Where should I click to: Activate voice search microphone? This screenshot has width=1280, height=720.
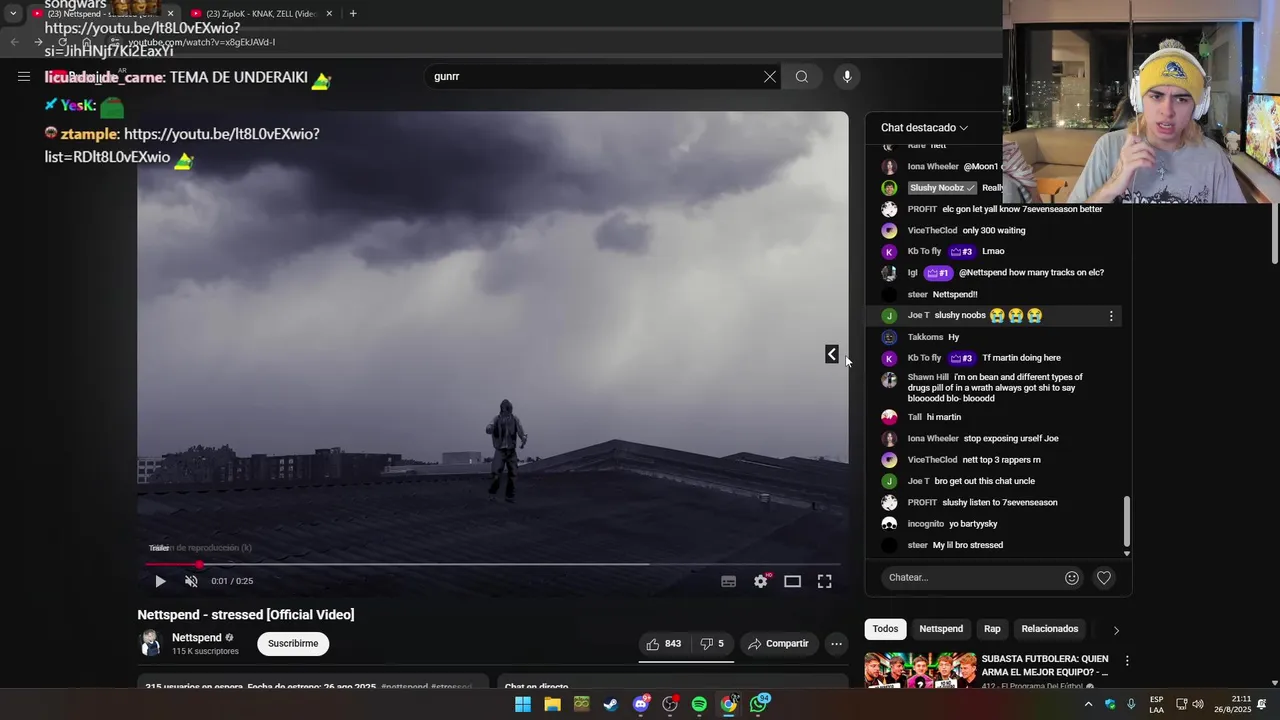pyautogui.click(x=847, y=77)
